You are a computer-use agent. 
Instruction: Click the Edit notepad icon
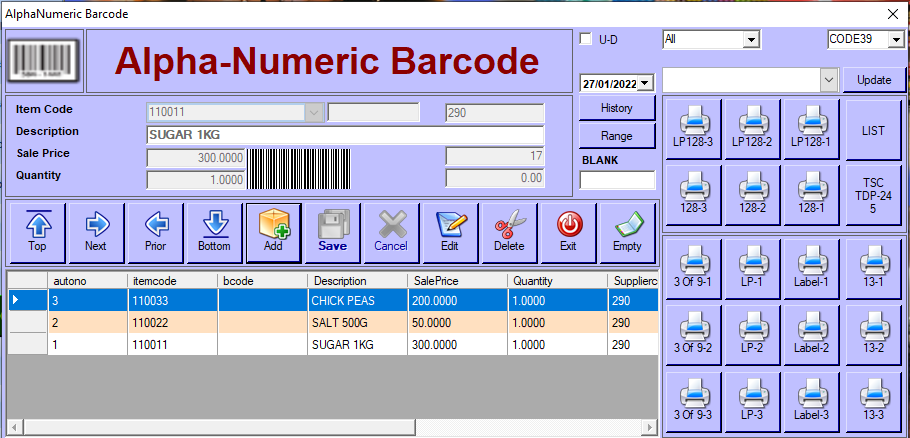coord(450,224)
